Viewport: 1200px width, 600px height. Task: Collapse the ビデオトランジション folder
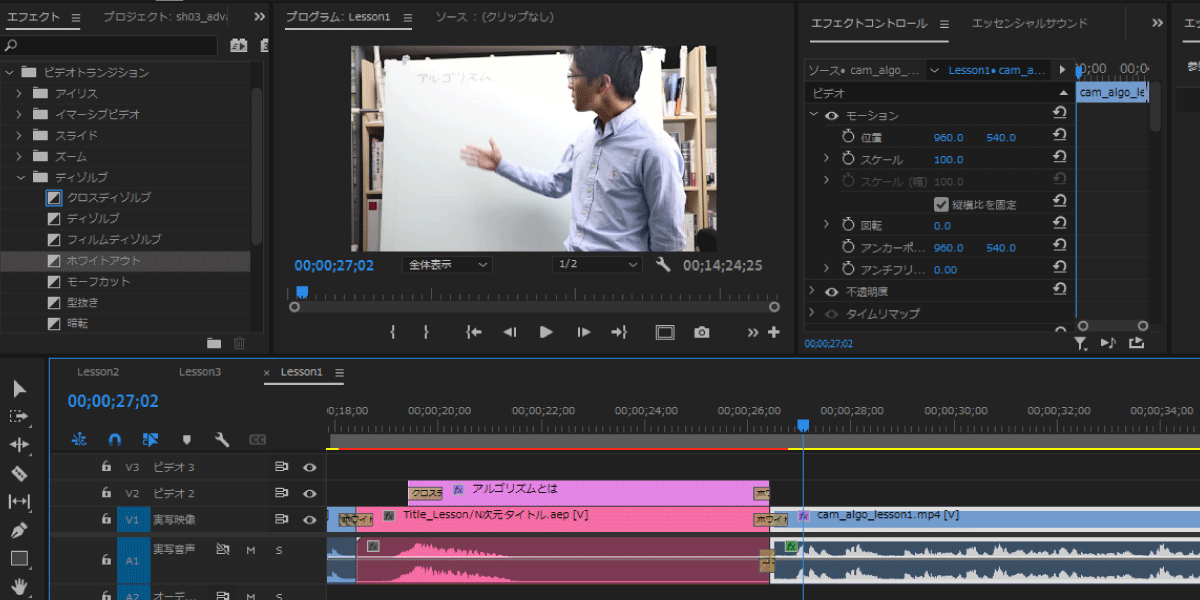tap(10, 72)
